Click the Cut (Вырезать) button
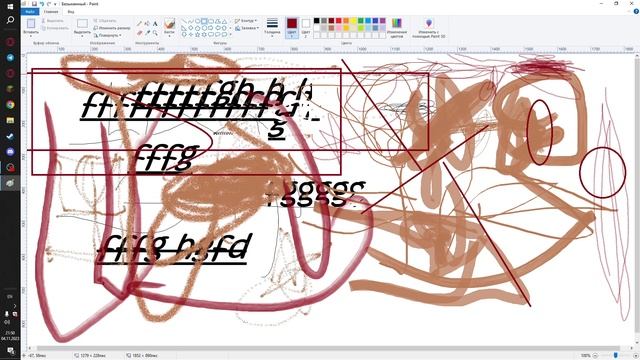 (52, 20)
